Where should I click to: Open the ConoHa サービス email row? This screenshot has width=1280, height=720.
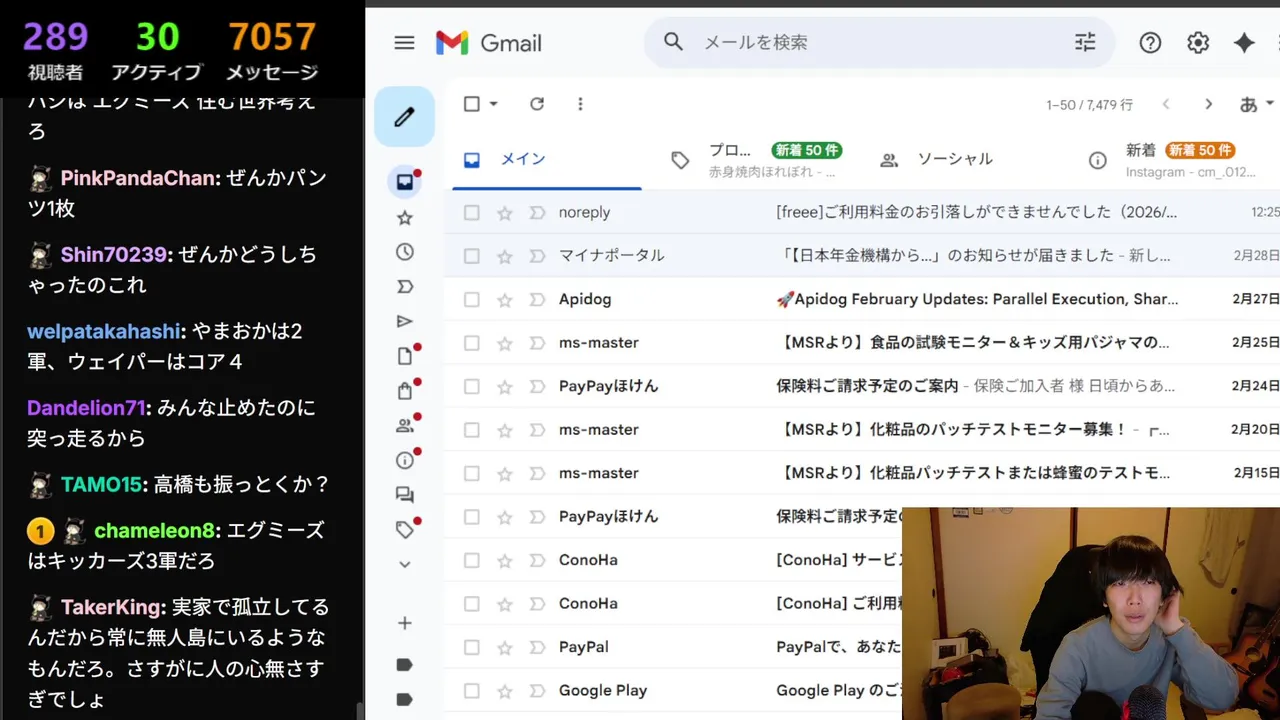tap(673, 560)
